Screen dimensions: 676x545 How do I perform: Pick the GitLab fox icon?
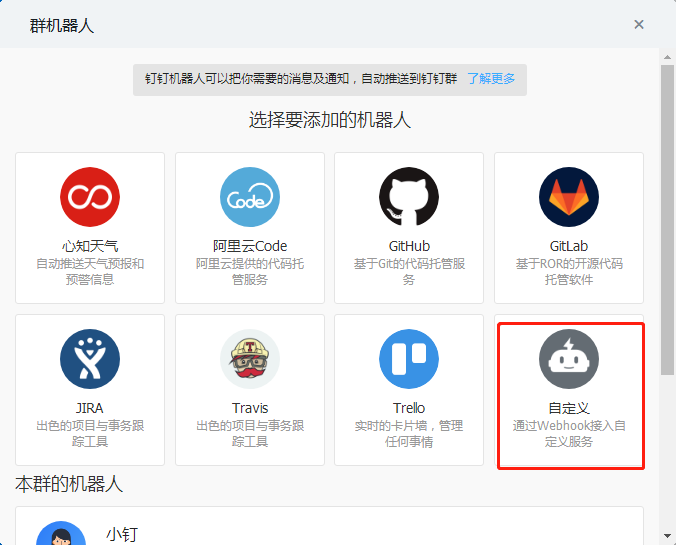pos(569,197)
